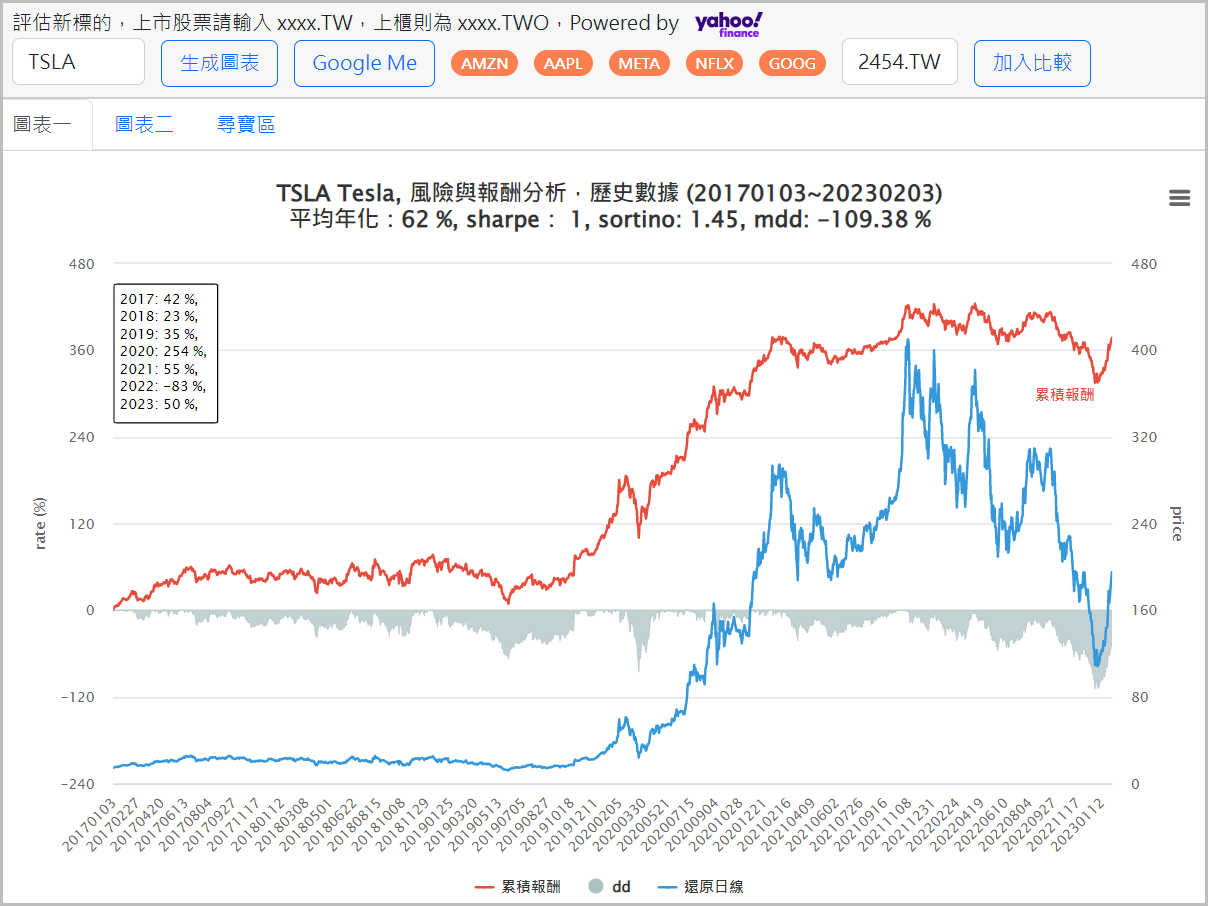Screen dimensions: 1208x906
Task: Click the red 累積報酬 label on chart
Action: [1064, 395]
